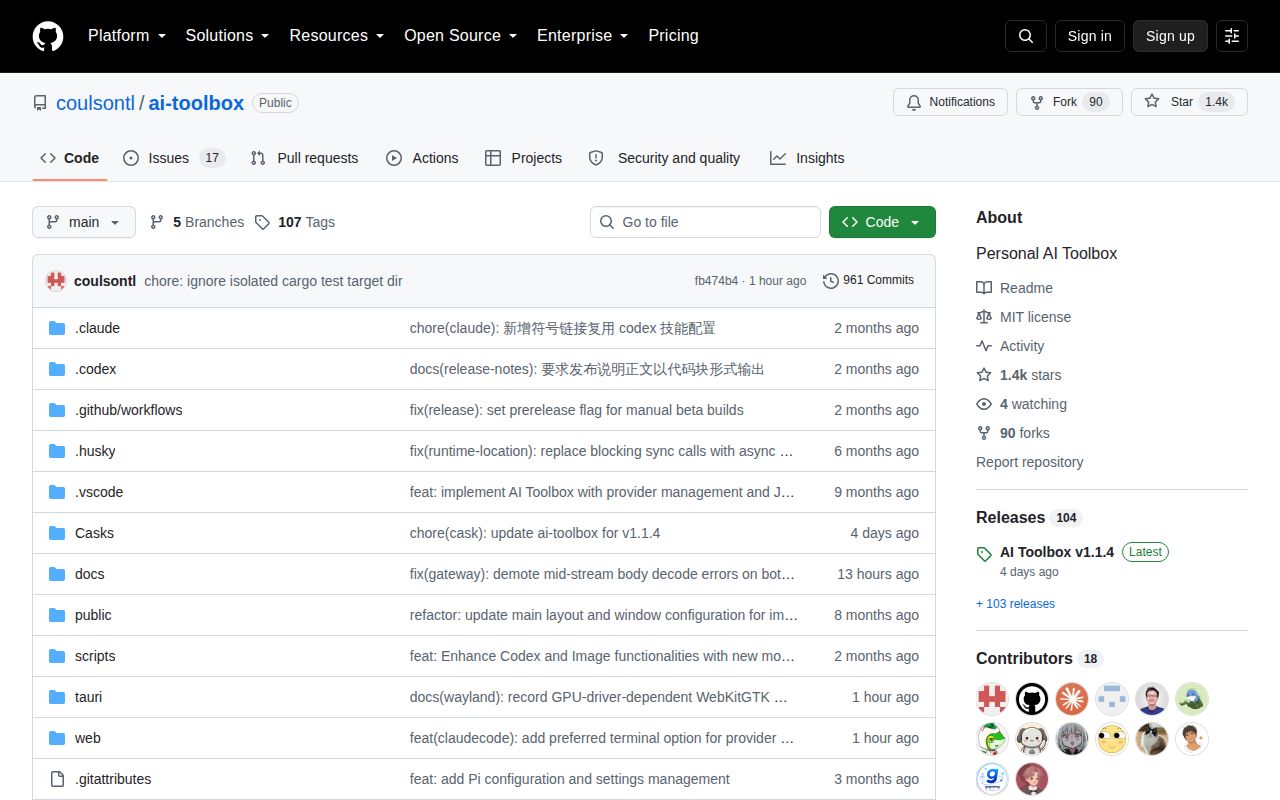
Task: Click the Notifications button
Action: tap(950, 102)
